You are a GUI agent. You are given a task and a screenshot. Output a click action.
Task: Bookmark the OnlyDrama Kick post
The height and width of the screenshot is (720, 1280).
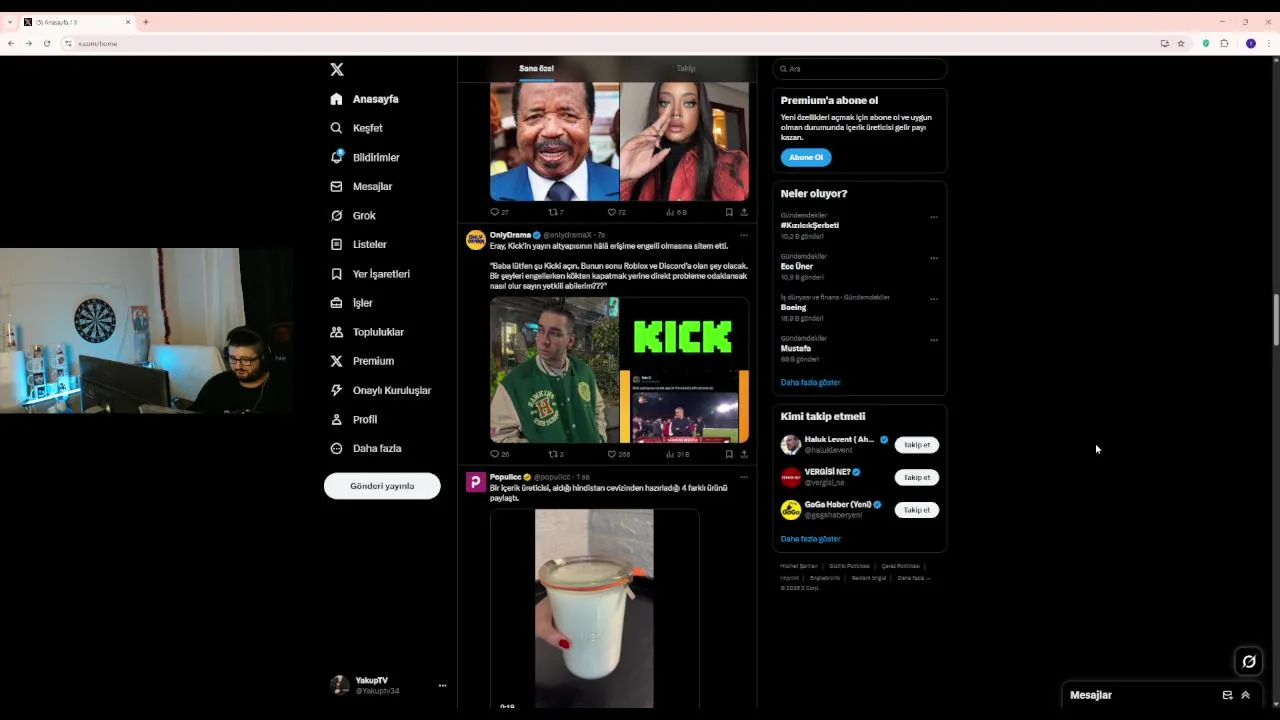tap(729, 454)
